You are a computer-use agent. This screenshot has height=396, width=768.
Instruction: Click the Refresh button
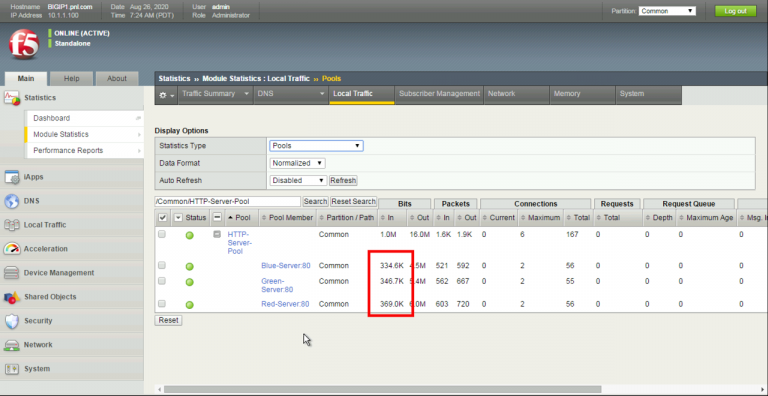(343, 180)
